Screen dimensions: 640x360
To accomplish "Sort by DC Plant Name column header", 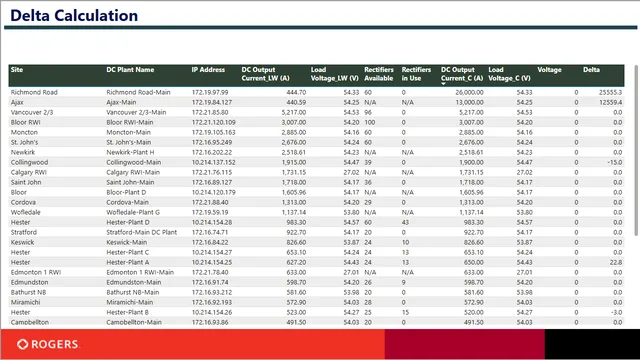I will [130, 70].
